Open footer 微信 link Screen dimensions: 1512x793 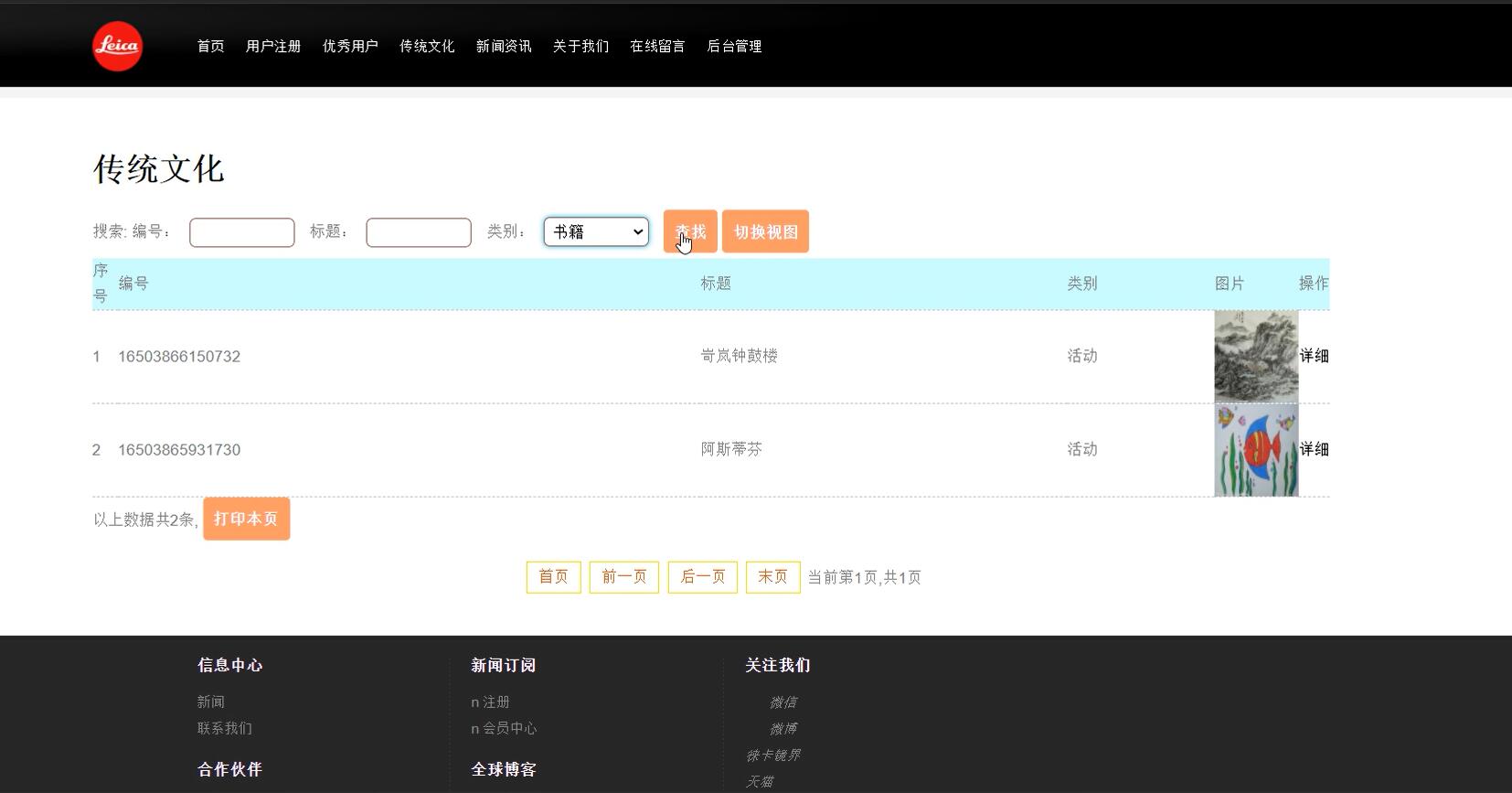[x=783, y=702]
